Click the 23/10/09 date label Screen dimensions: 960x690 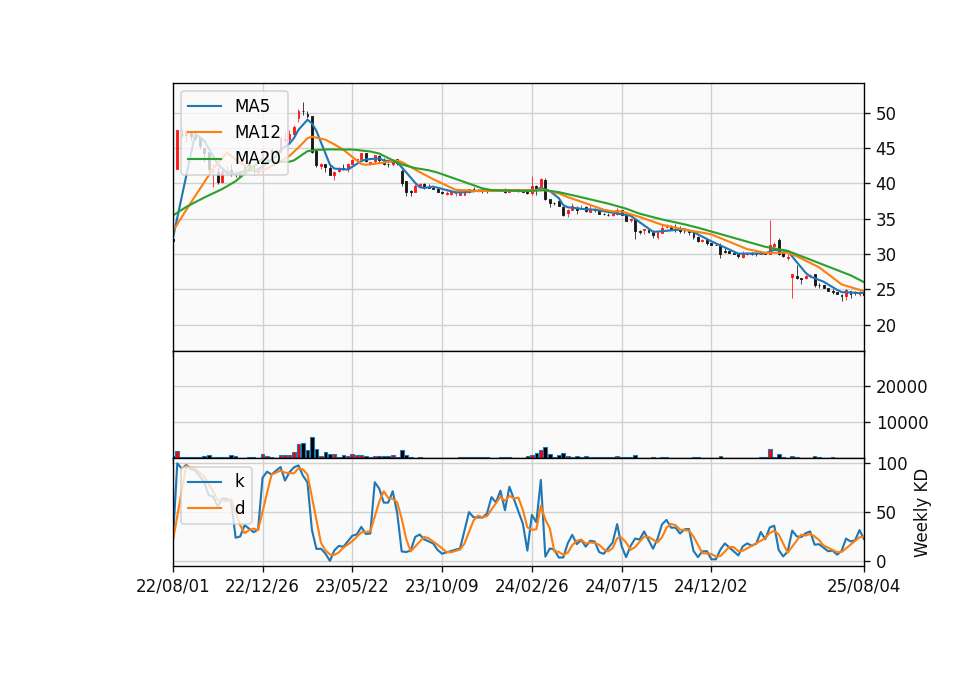441,586
